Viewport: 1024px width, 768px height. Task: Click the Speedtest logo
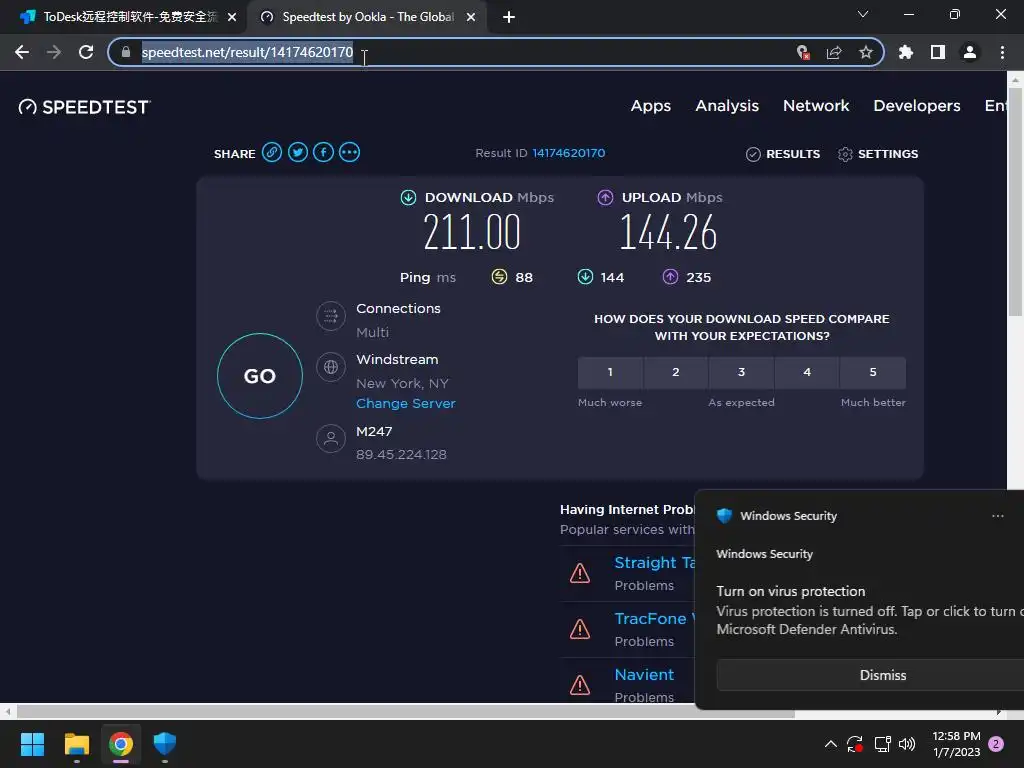[x=84, y=107]
